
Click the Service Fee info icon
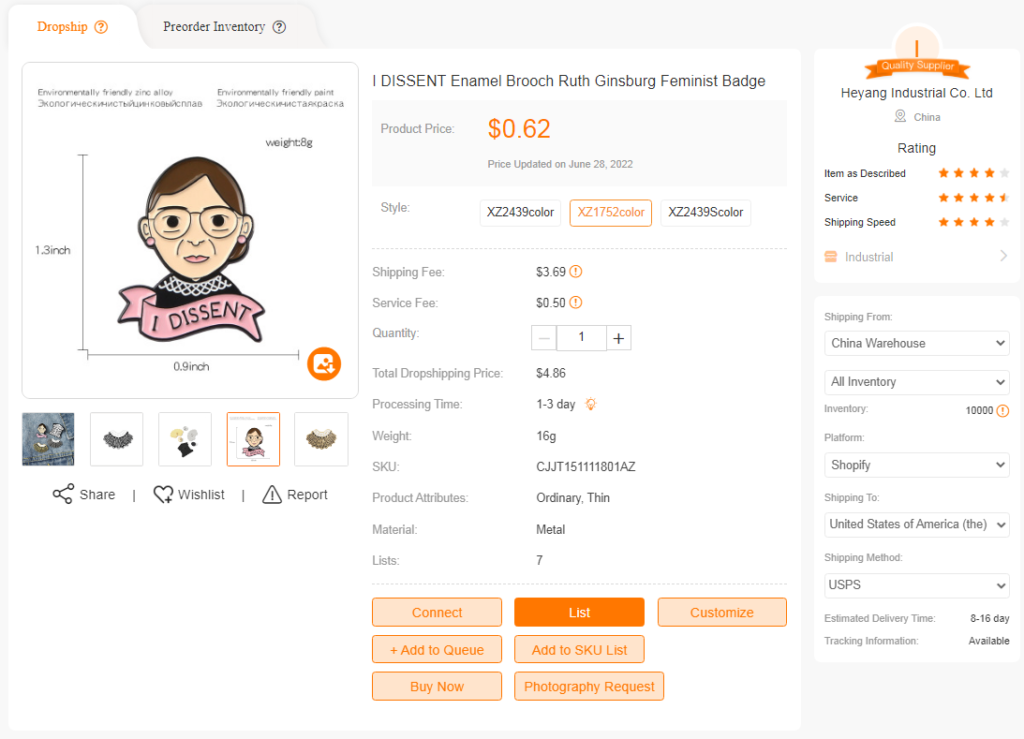click(575, 302)
